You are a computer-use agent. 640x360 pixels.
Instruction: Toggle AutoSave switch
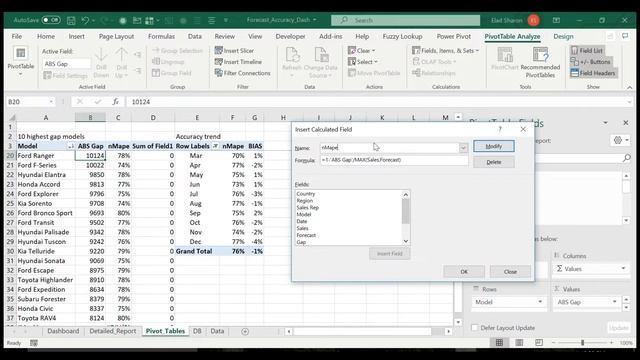point(51,20)
